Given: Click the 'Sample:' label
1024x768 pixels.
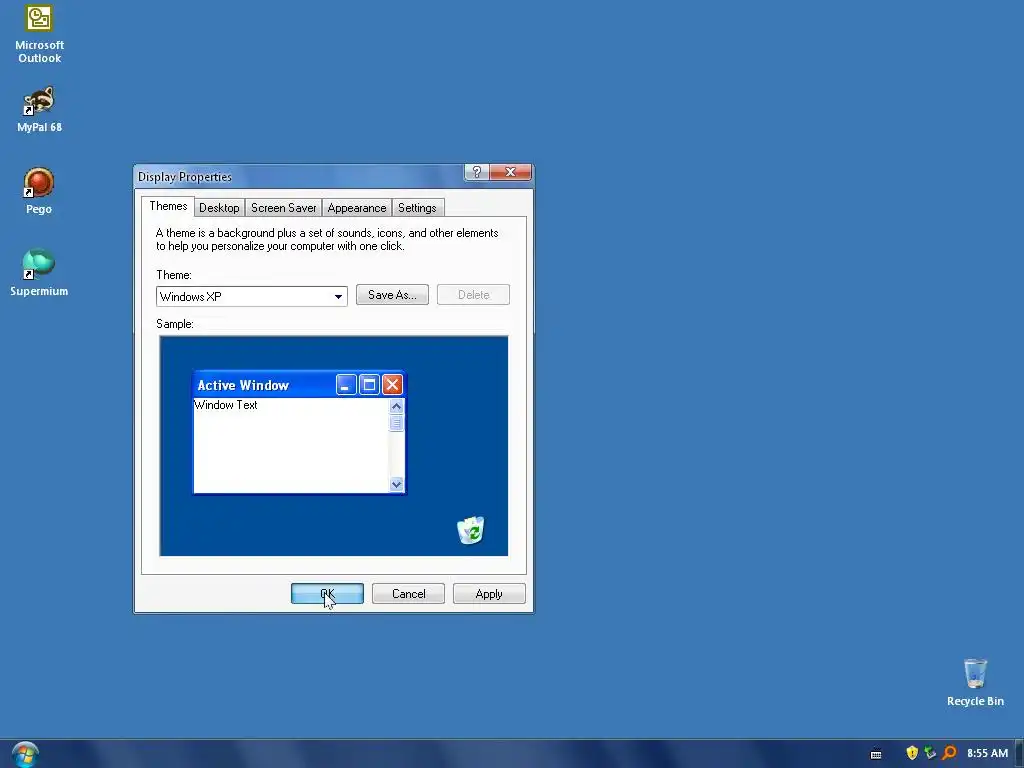Looking at the screenshot, I should tap(175, 324).
